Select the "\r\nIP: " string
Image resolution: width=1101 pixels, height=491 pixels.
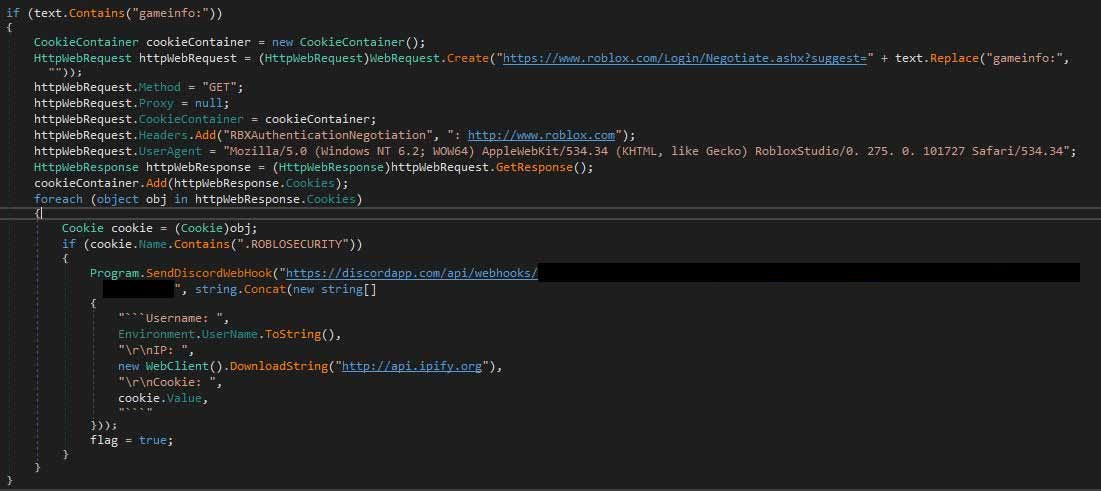pos(156,351)
